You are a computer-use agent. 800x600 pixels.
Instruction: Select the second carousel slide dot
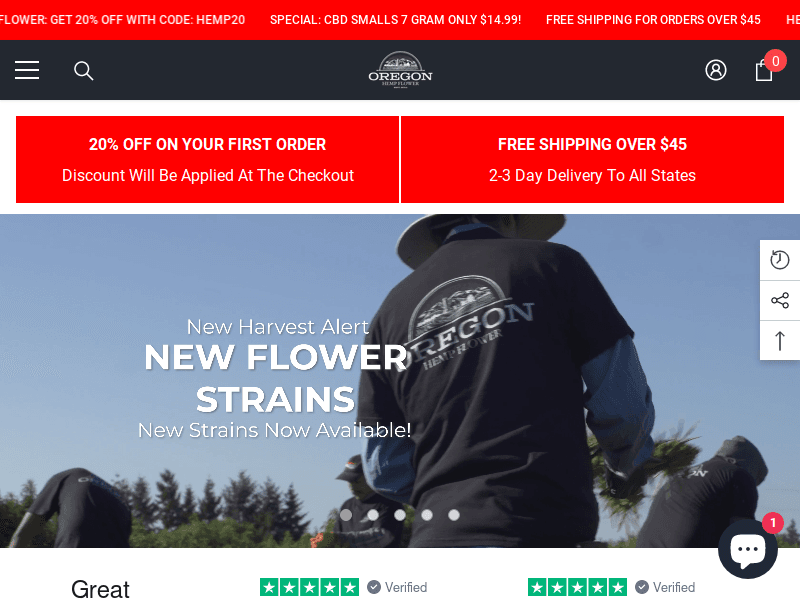(373, 515)
